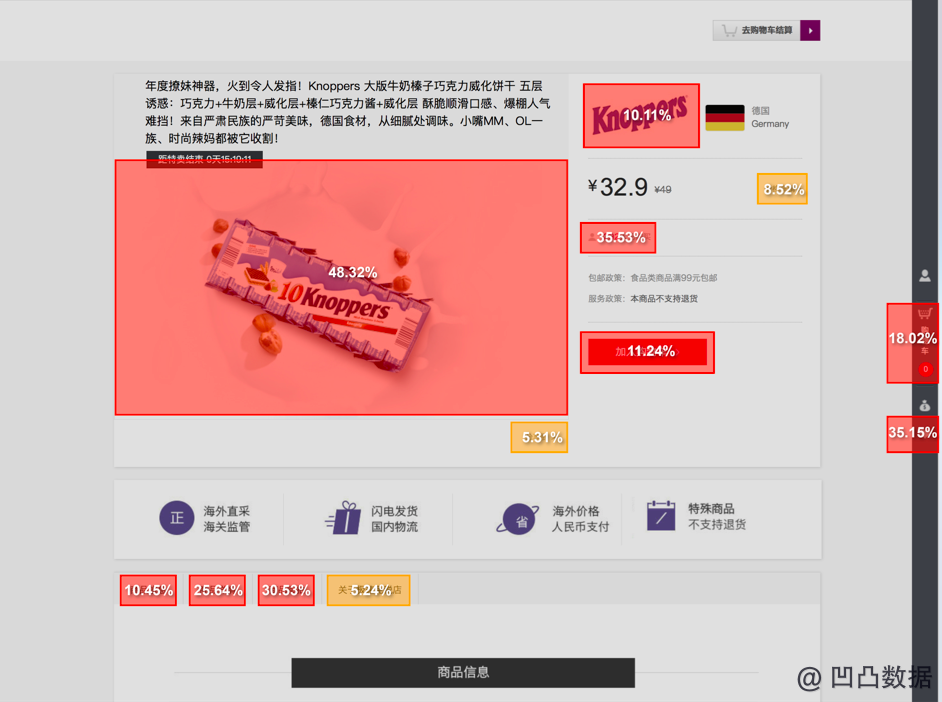Click the Knoppers brand logo
Image resolution: width=942 pixels, height=702 pixels.
(x=641, y=115)
